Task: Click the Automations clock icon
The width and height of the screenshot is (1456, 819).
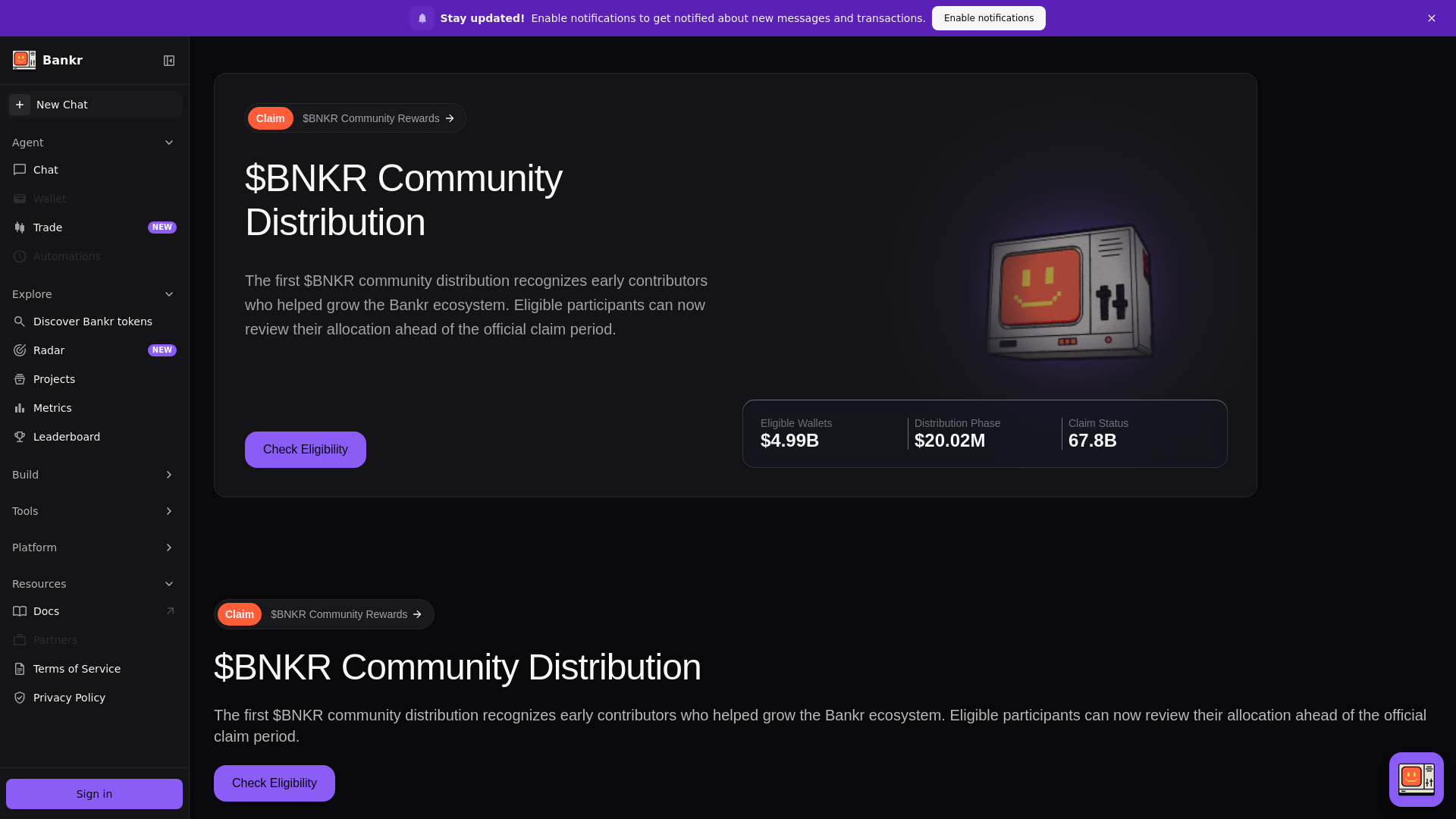Action: point(20,256)
